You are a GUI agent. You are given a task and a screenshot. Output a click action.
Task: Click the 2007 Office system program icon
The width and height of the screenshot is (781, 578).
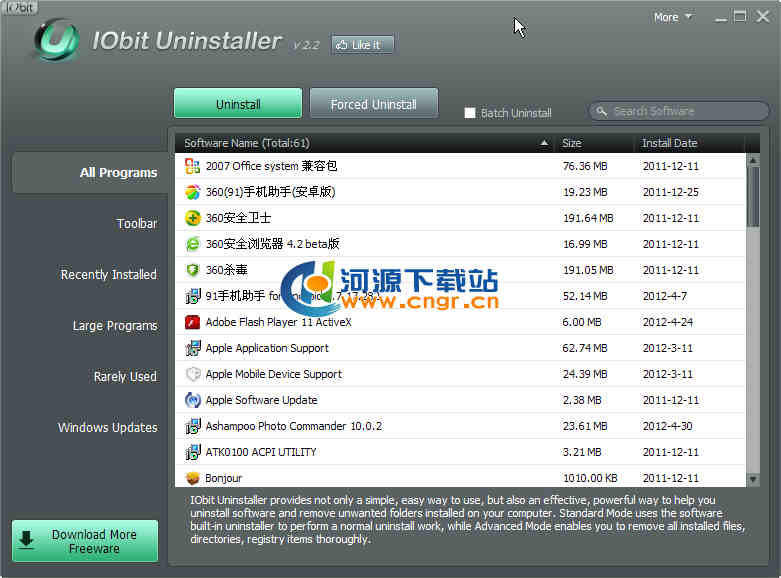click(192, 166)
